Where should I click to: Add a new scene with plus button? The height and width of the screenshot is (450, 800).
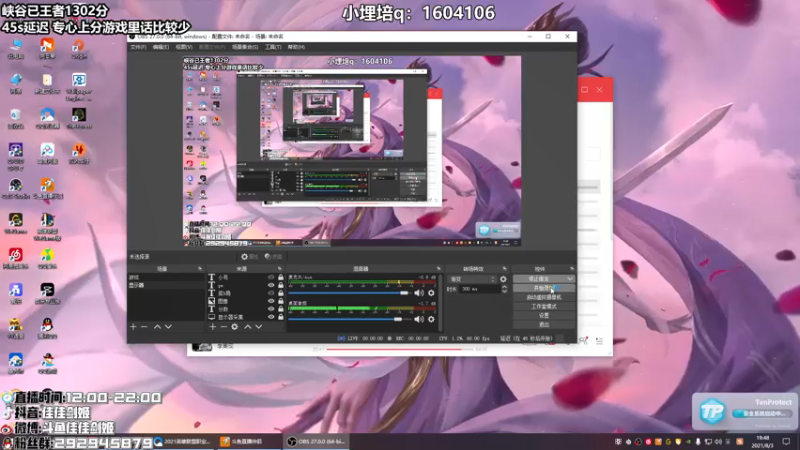tap(133, 327)
